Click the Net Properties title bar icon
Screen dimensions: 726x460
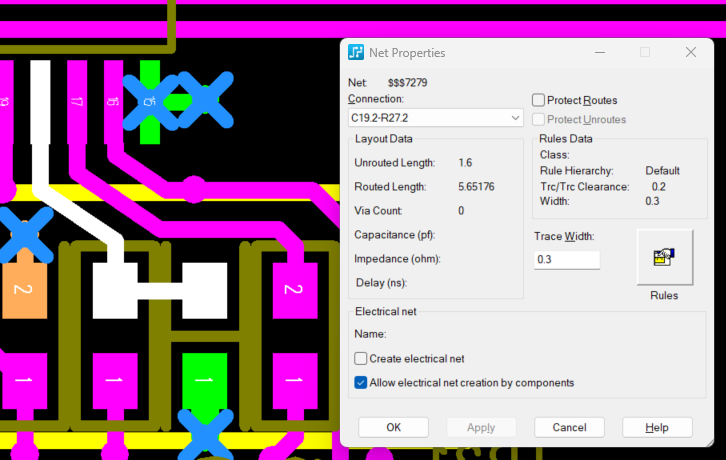[356, 52]
